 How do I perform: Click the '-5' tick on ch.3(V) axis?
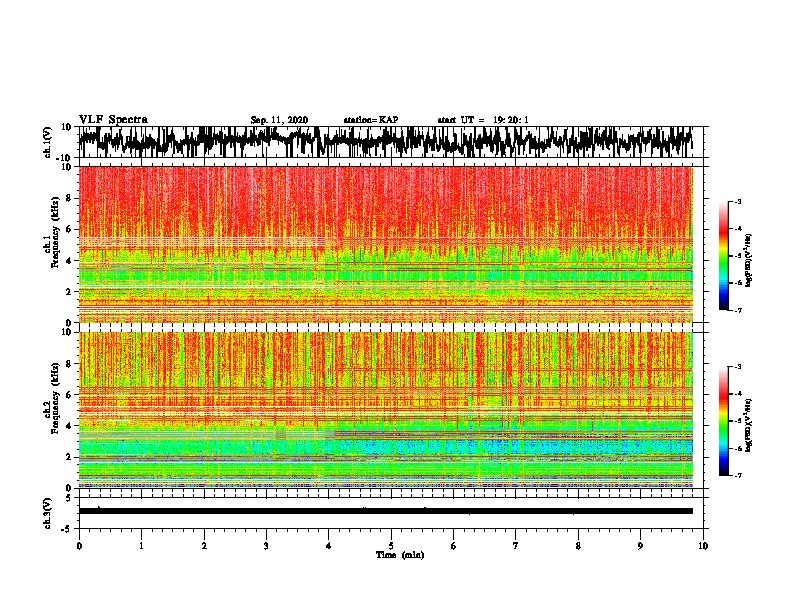pos(67,529)
